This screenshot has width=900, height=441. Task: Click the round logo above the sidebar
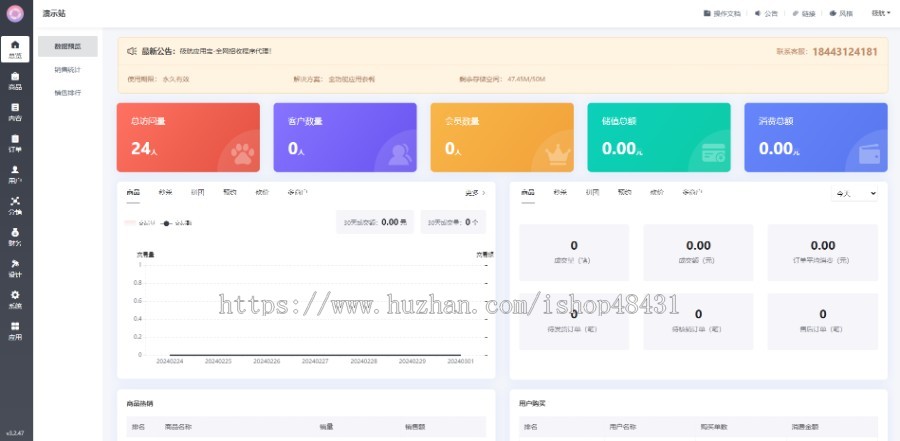[x=15, y=13]
